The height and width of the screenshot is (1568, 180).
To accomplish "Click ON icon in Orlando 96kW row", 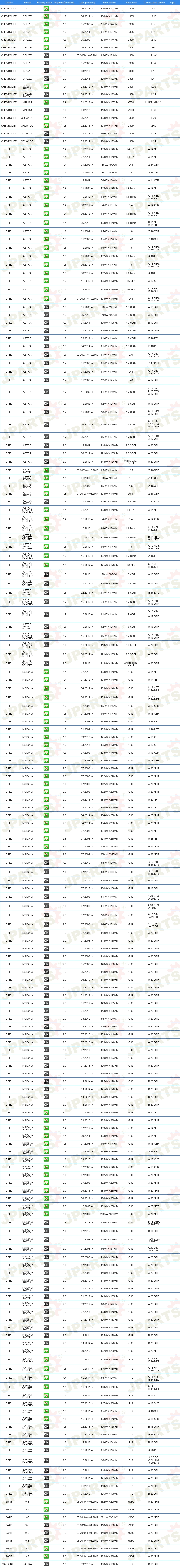I will coord(46,133).
